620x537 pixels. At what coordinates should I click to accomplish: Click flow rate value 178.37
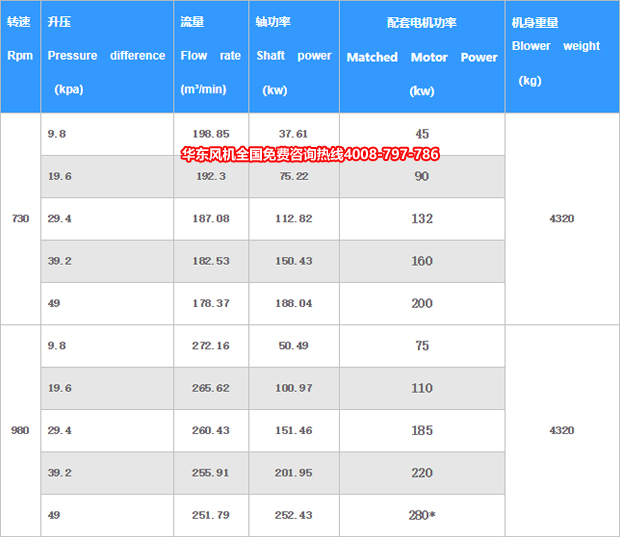pos(210,303)
